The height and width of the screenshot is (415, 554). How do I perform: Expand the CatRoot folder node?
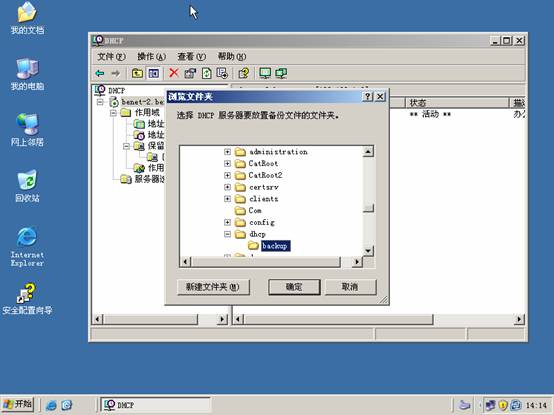point(228,164)
